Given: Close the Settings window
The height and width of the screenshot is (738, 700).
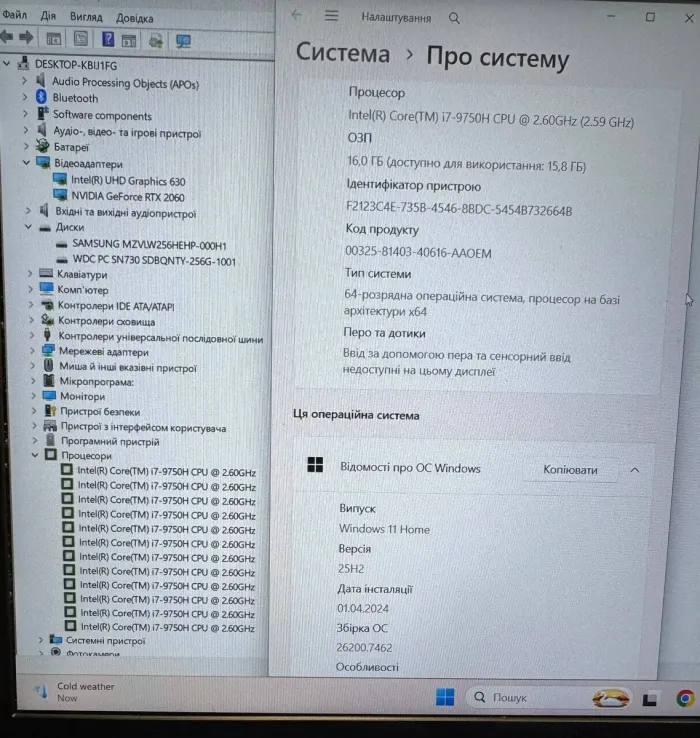Looking at the screenshot, I should point(689,18).
